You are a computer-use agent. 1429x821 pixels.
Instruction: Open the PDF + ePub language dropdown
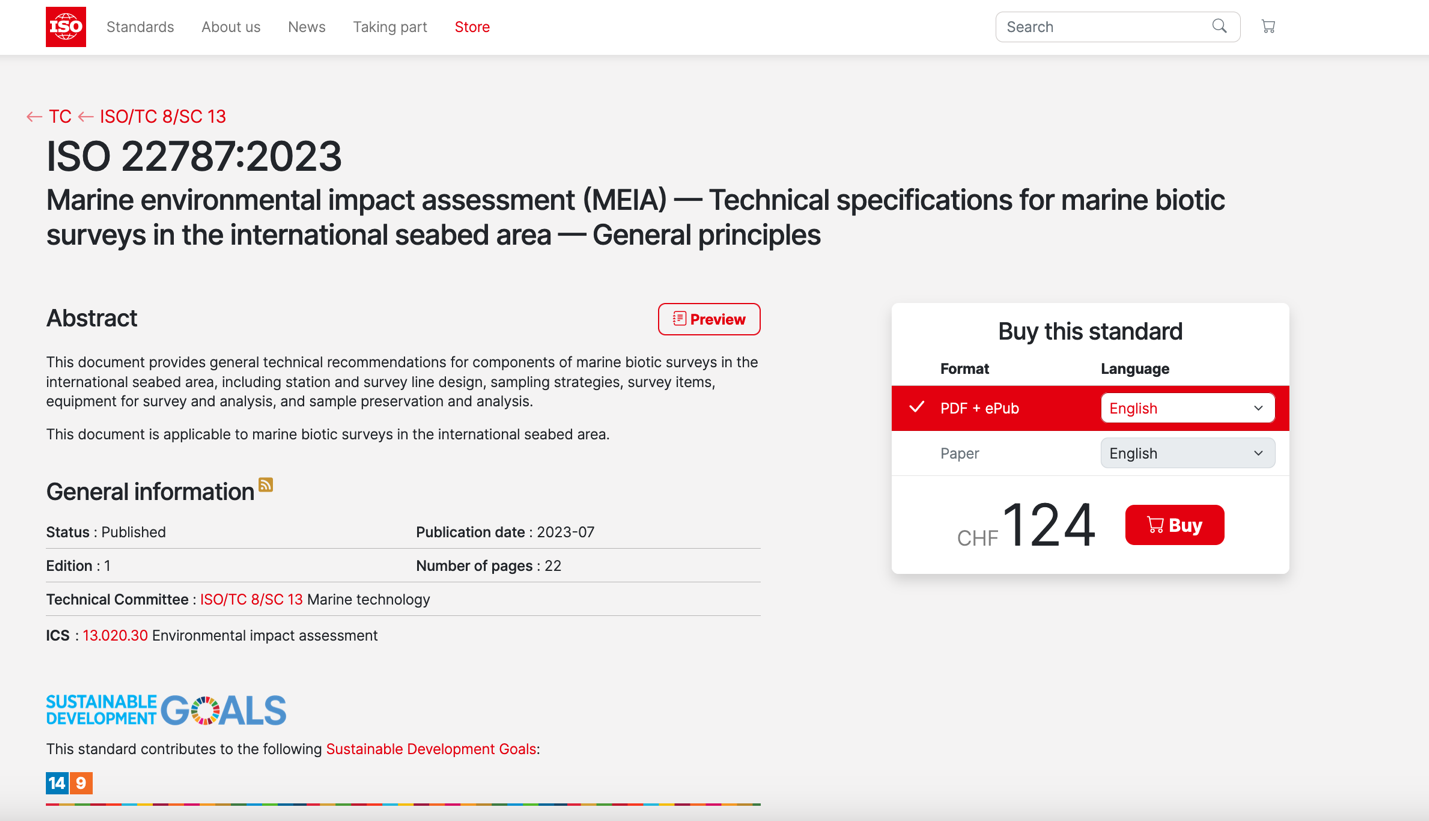click(x=1187, y=408)
